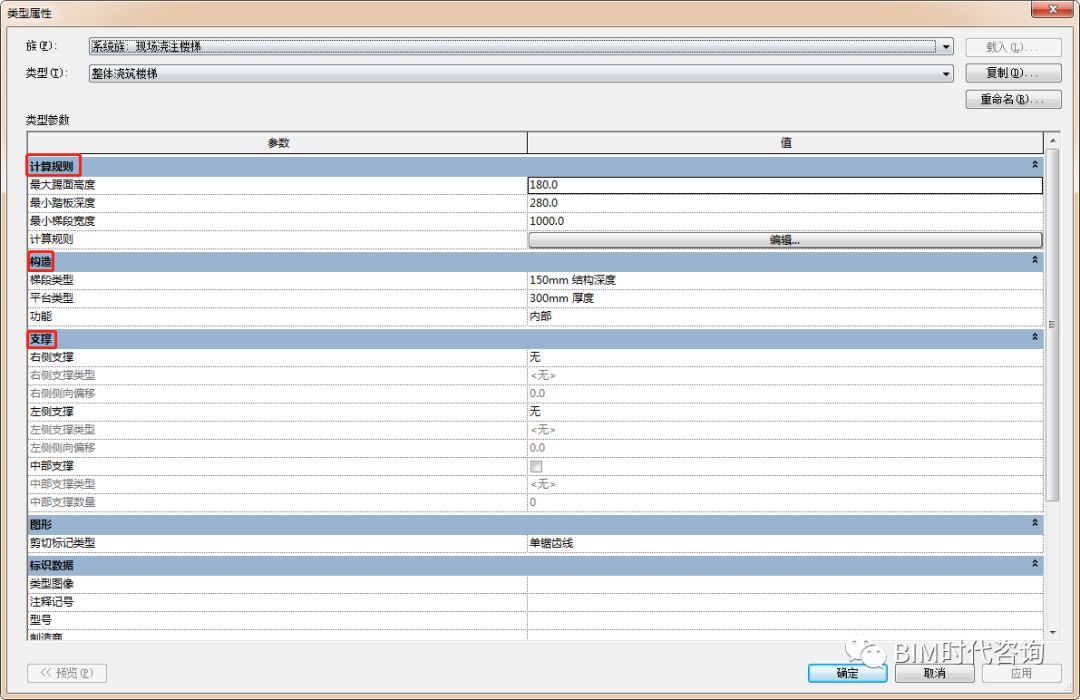The image size is (1080, 700).
Task: Click the 类型图像 value cell
Action: pos(785,584)
